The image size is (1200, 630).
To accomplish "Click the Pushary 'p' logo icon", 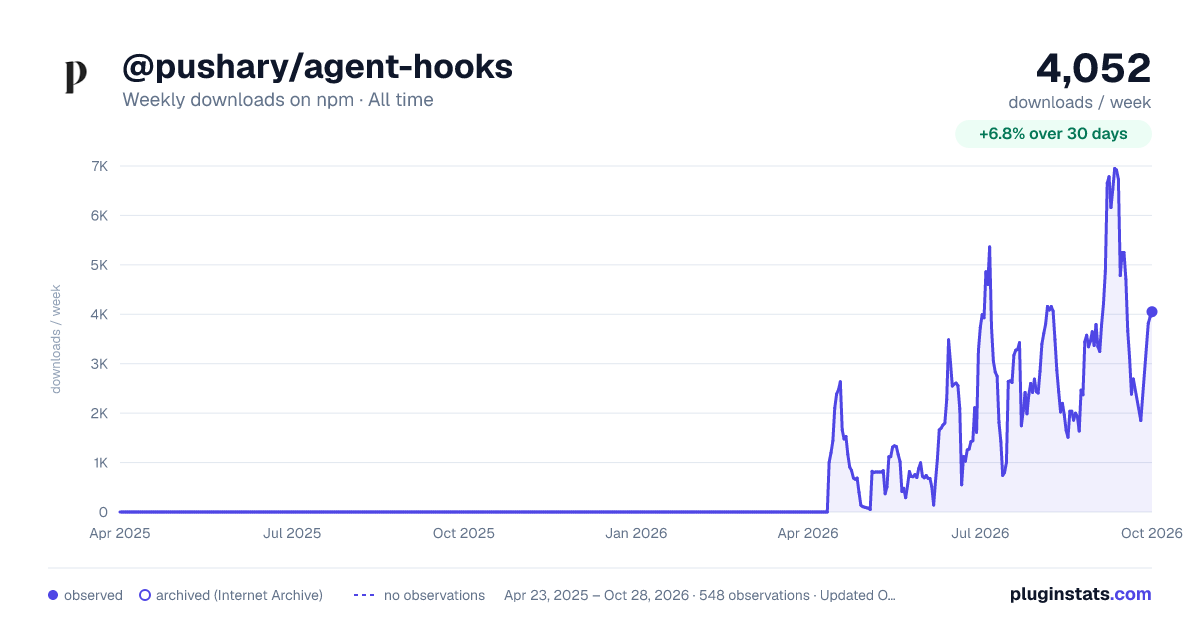I will 76,77.
